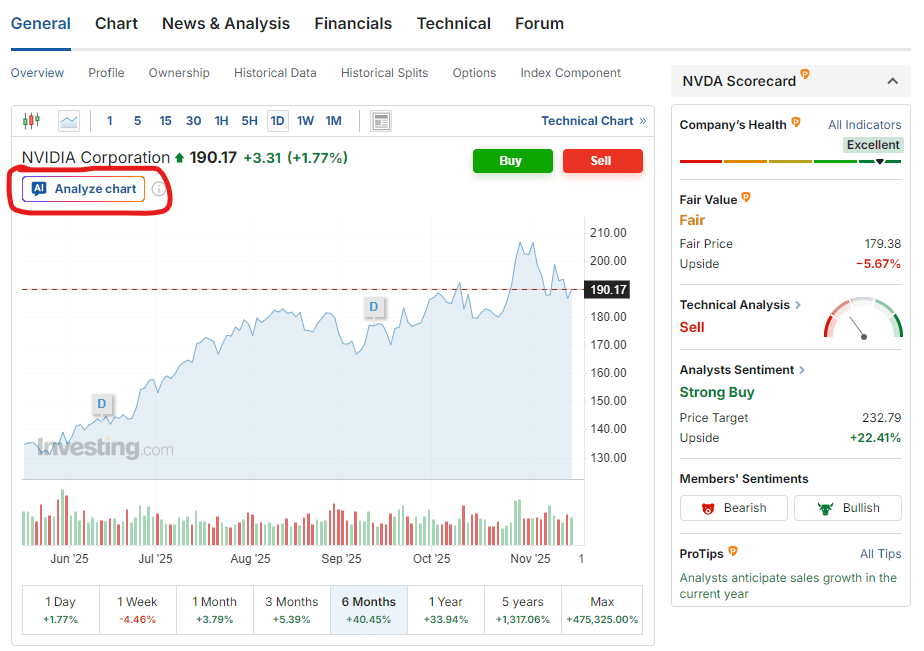This screenshot has width=924, height=651.
Task: Click the Analyze chart AI button
Action: coord(84,189)
